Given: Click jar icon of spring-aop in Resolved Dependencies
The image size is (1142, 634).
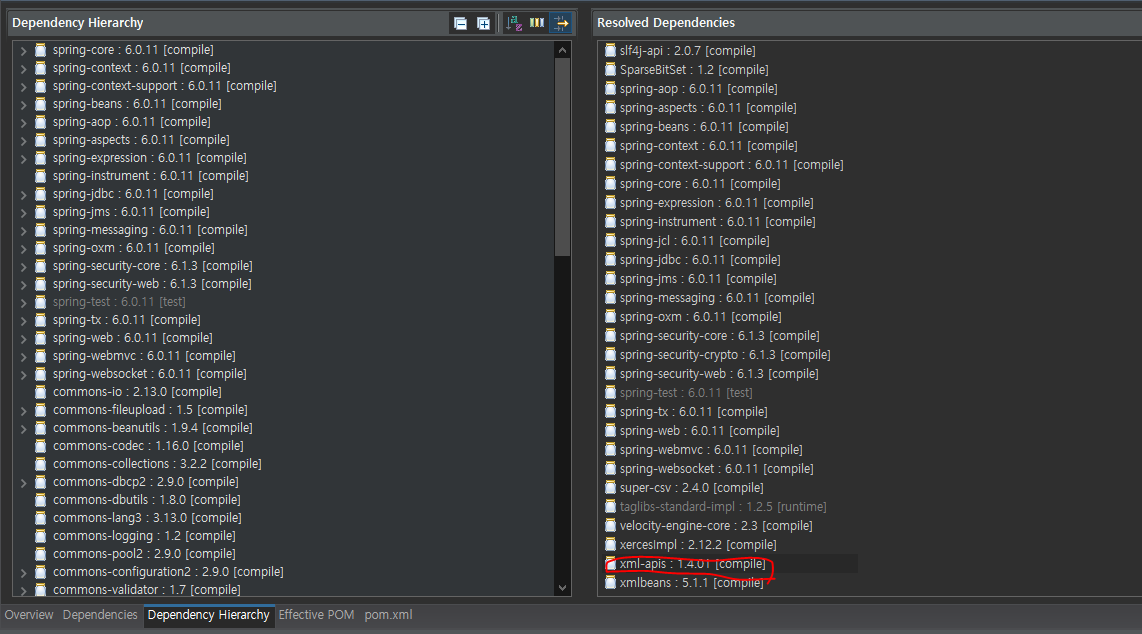Looking at the screenshot, I should point(610,88).
